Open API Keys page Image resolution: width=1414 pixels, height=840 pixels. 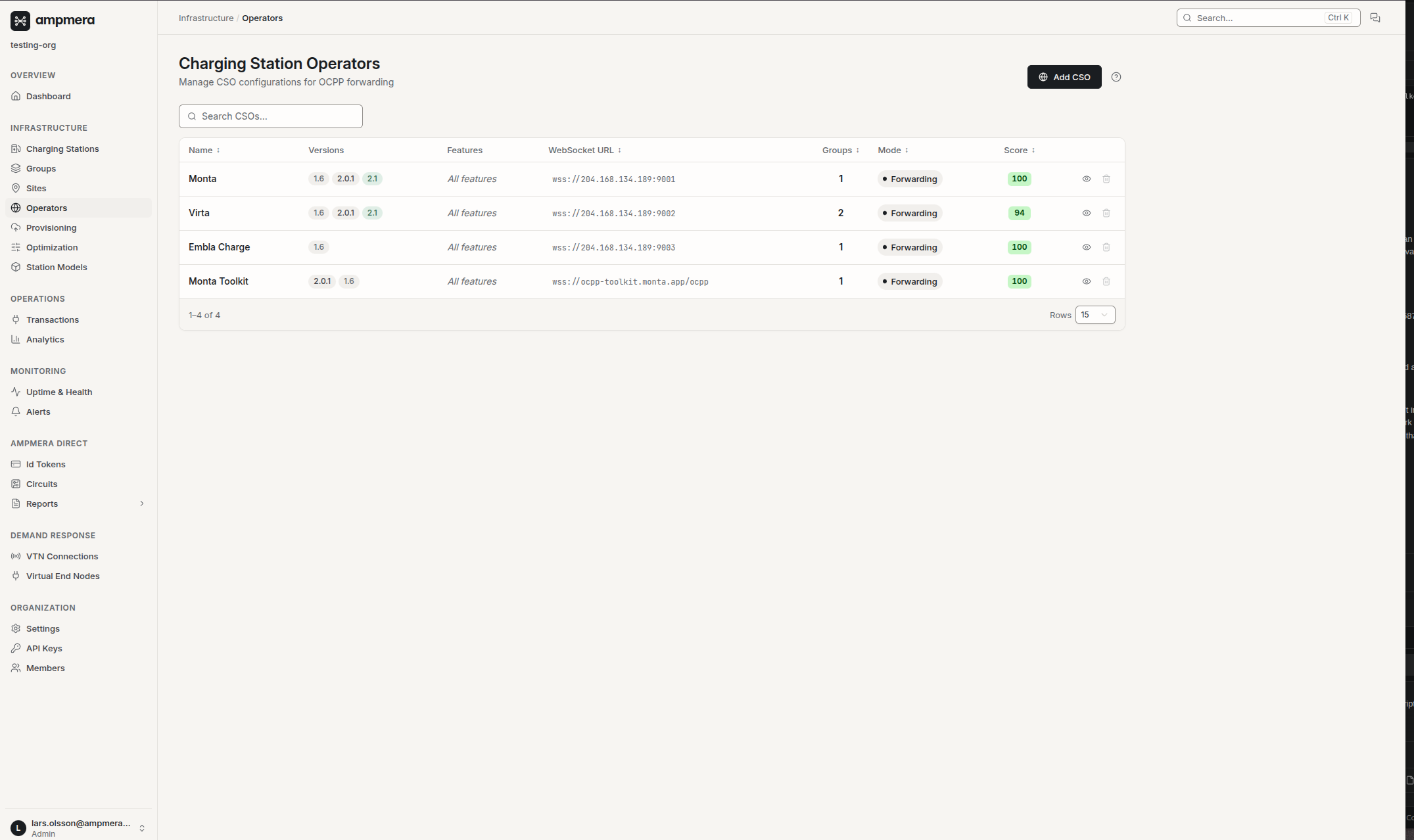[x=78, y=648]
